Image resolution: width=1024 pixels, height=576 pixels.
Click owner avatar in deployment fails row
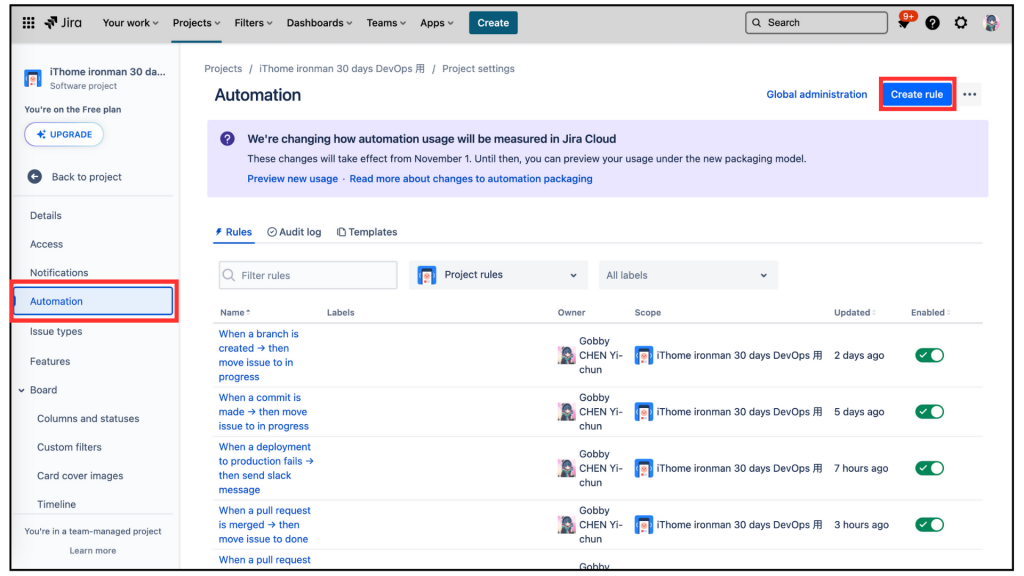[x=566, y=468]
